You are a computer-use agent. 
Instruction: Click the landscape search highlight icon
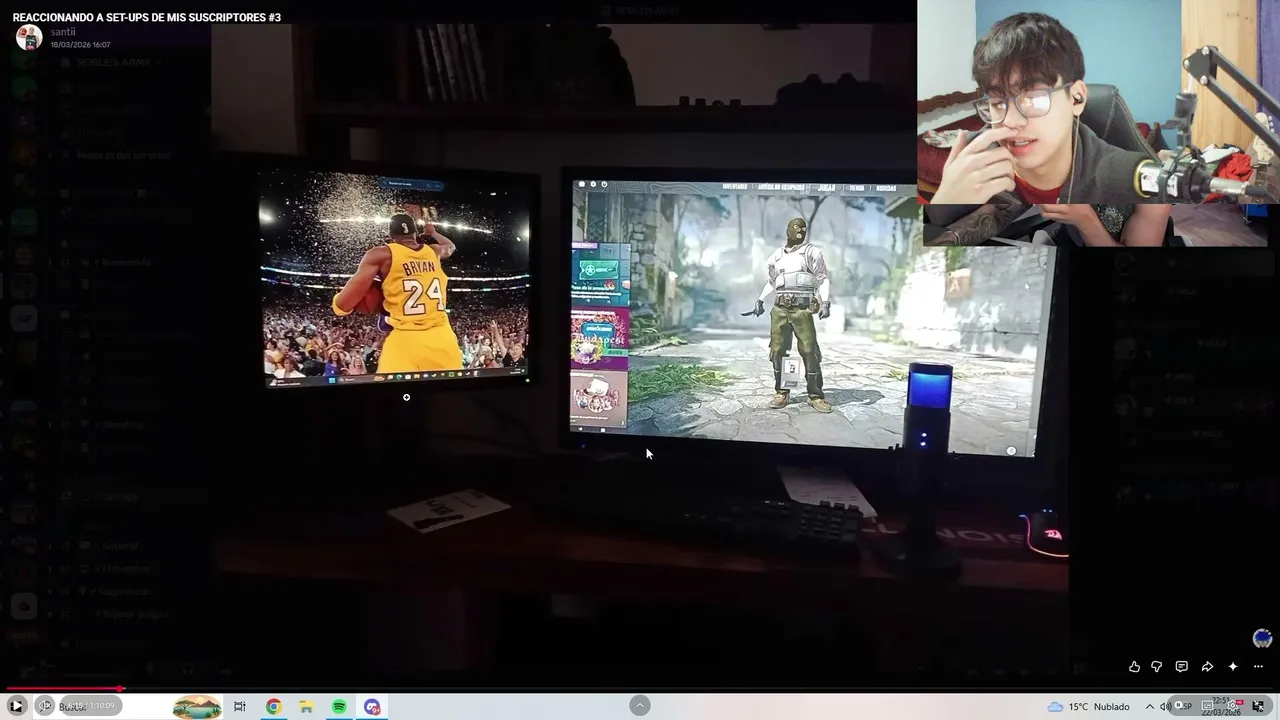[x=197, y=707]
